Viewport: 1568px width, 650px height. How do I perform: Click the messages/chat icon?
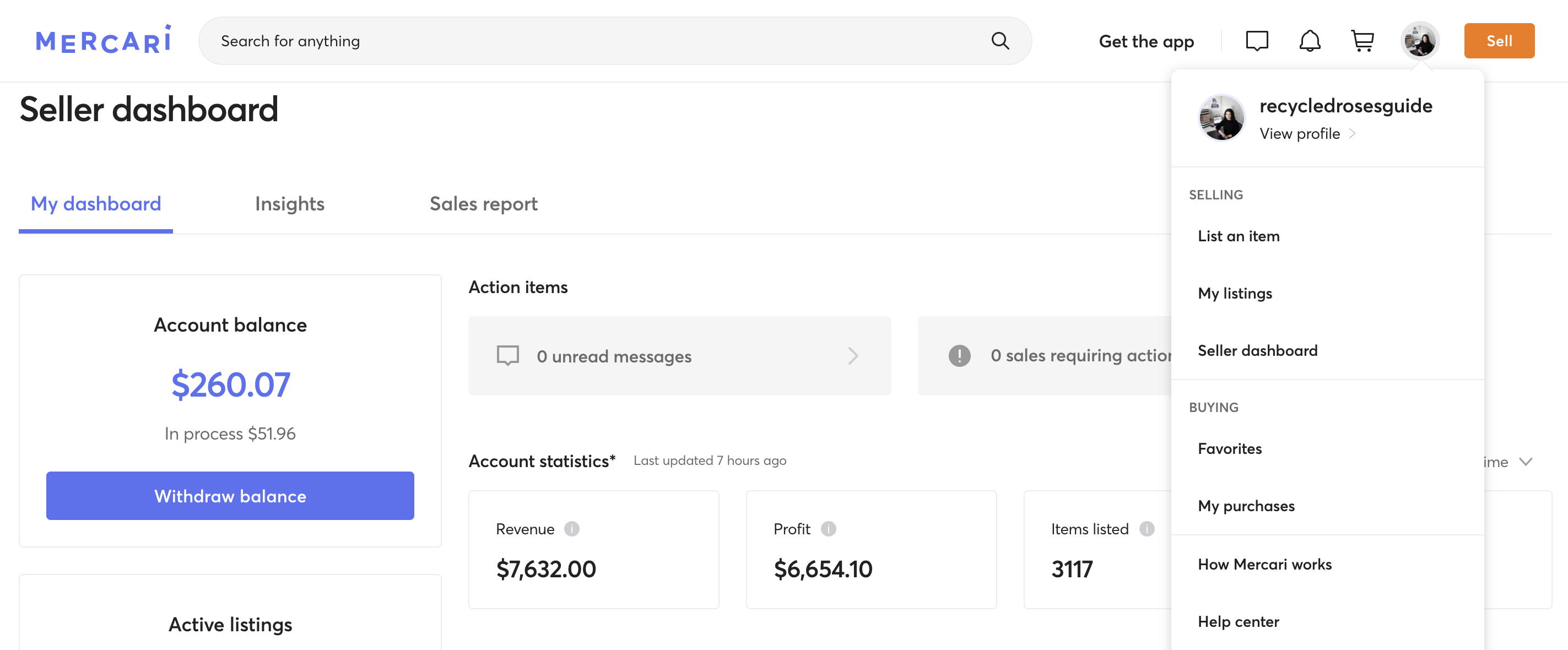pyautogui.click(x=1258, y=40)
